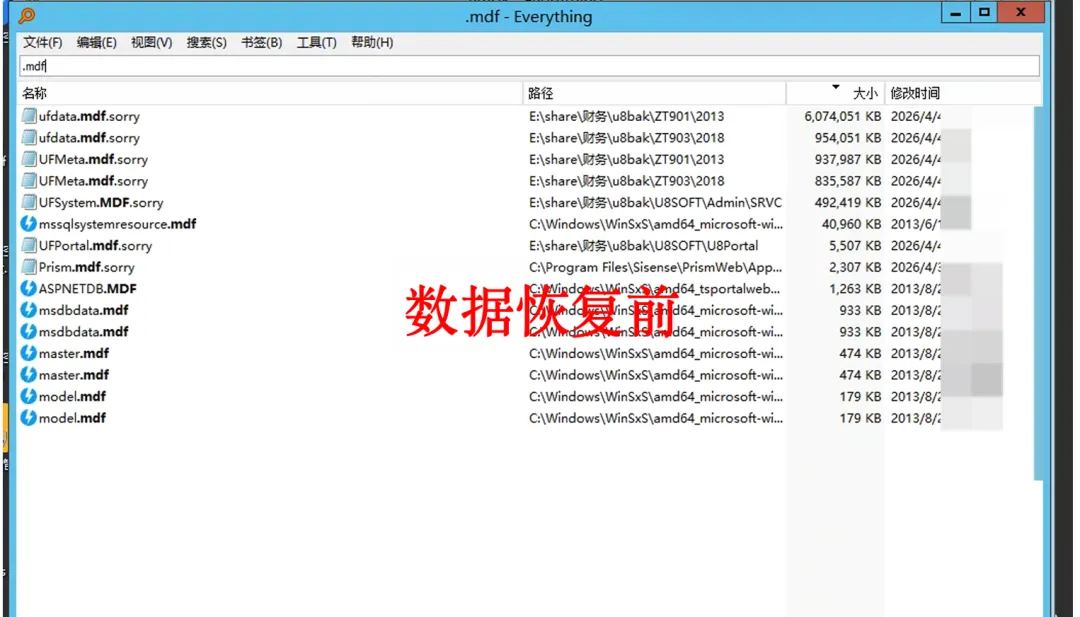The image size is (1080, 617).
Task: Close the Everything window
Action: (x=1021, y=12)
